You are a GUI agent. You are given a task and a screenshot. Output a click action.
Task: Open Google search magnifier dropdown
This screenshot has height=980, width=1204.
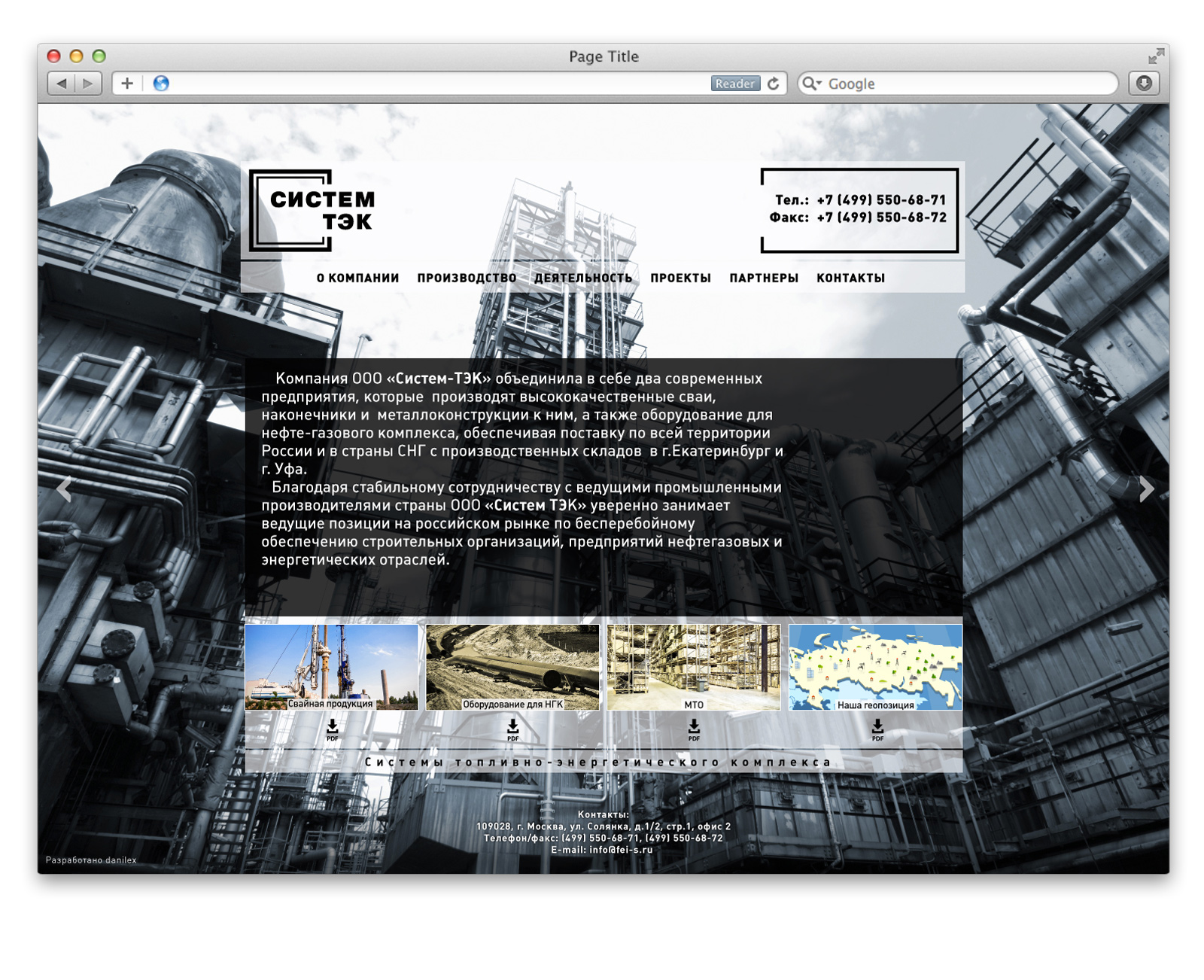click(x=811, y=84)
